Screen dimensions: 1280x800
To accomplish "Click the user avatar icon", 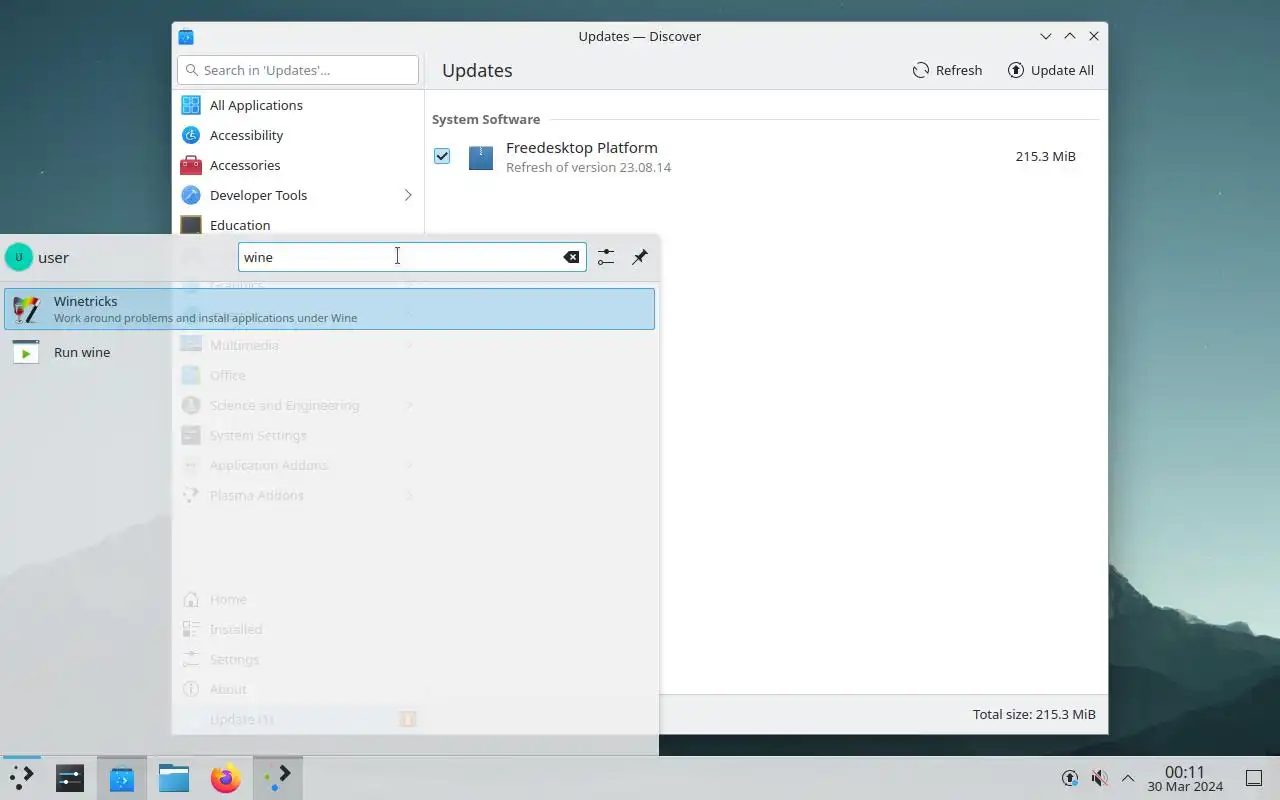I will (x=18, y=257).
